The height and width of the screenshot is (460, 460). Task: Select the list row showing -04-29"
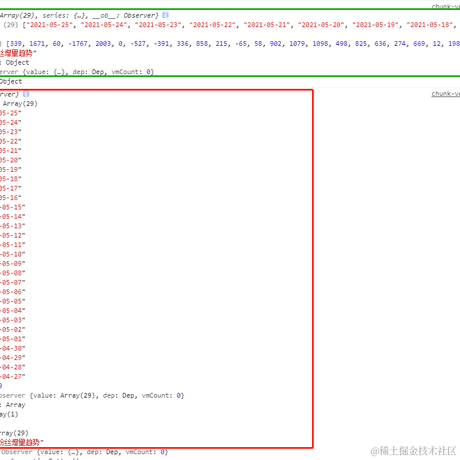click(13, 358)
